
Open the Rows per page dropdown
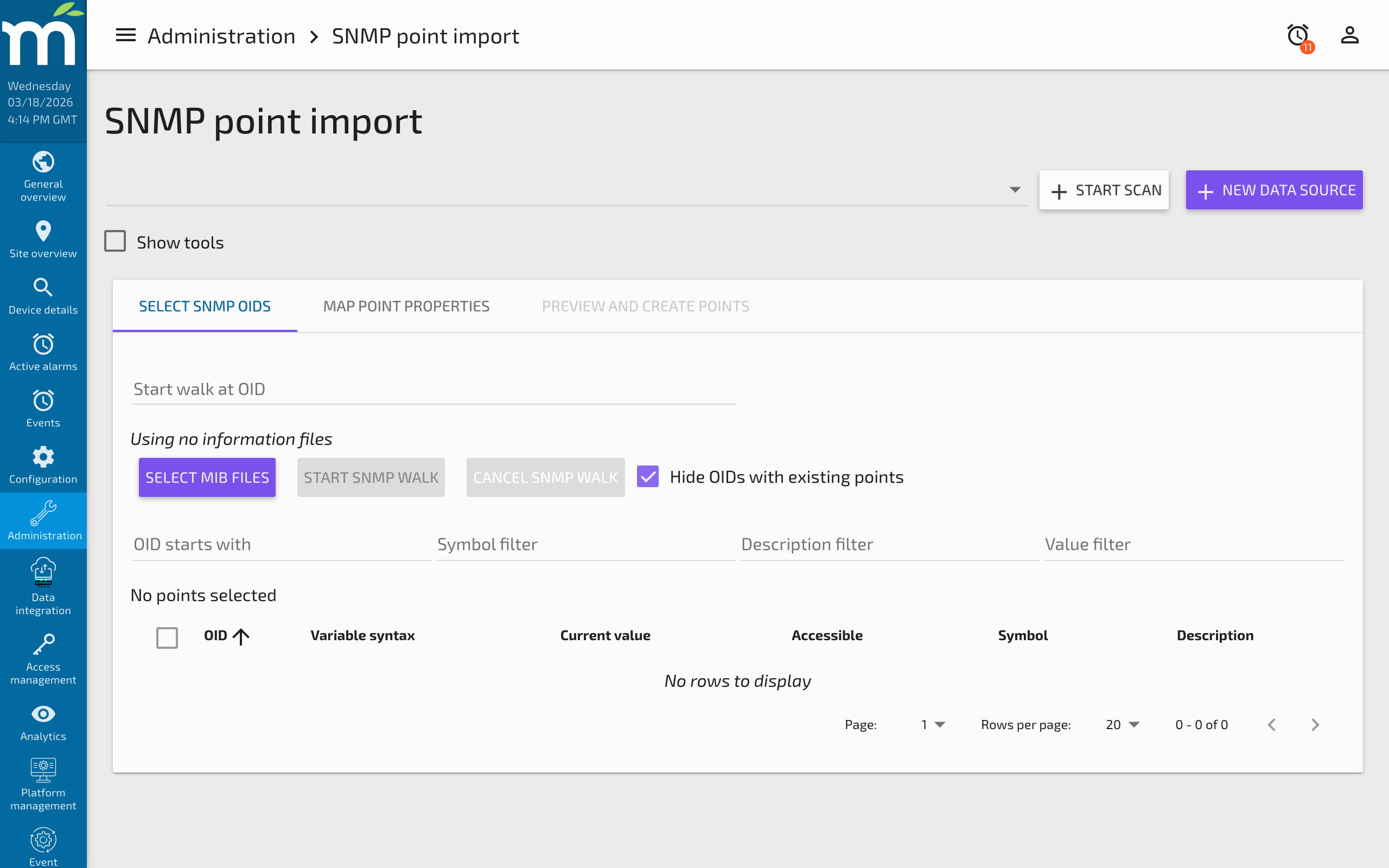(1120, 724)
